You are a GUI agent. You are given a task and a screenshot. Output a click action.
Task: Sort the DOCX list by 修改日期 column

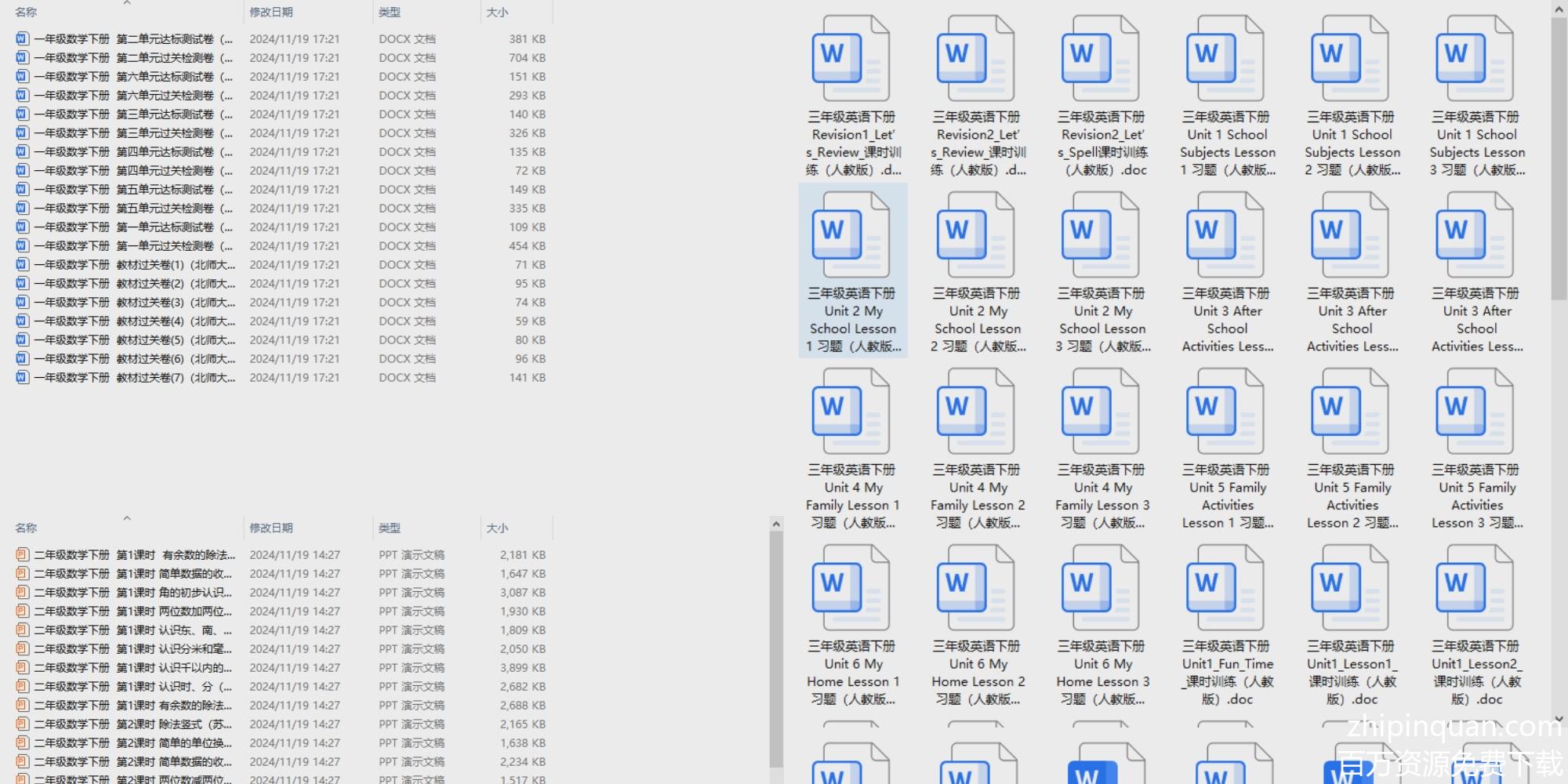coord(271,13)
